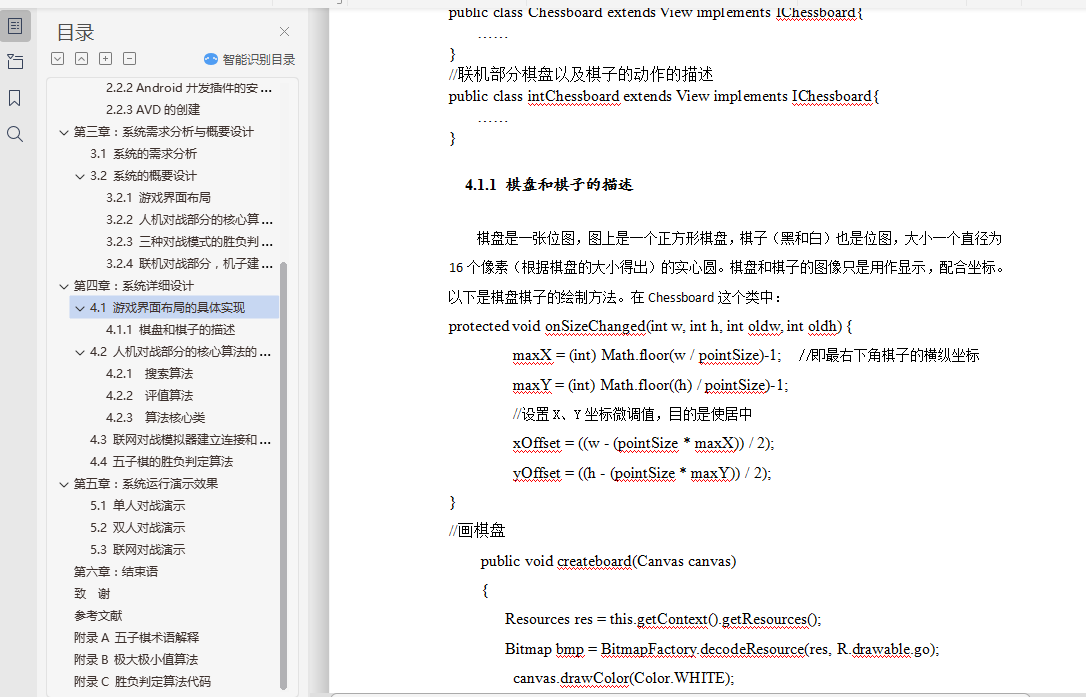Click the //画棋盘 comment line

coord(477,531)
